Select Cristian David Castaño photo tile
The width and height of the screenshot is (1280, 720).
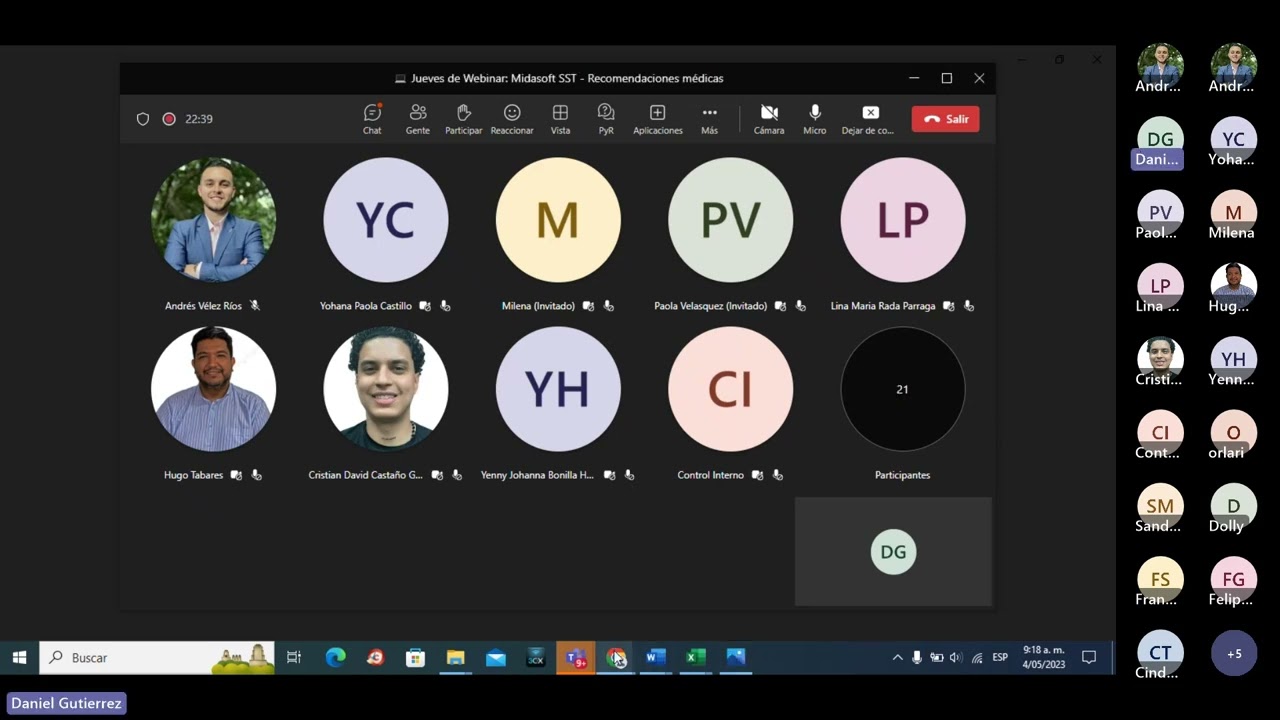point(386,389)
